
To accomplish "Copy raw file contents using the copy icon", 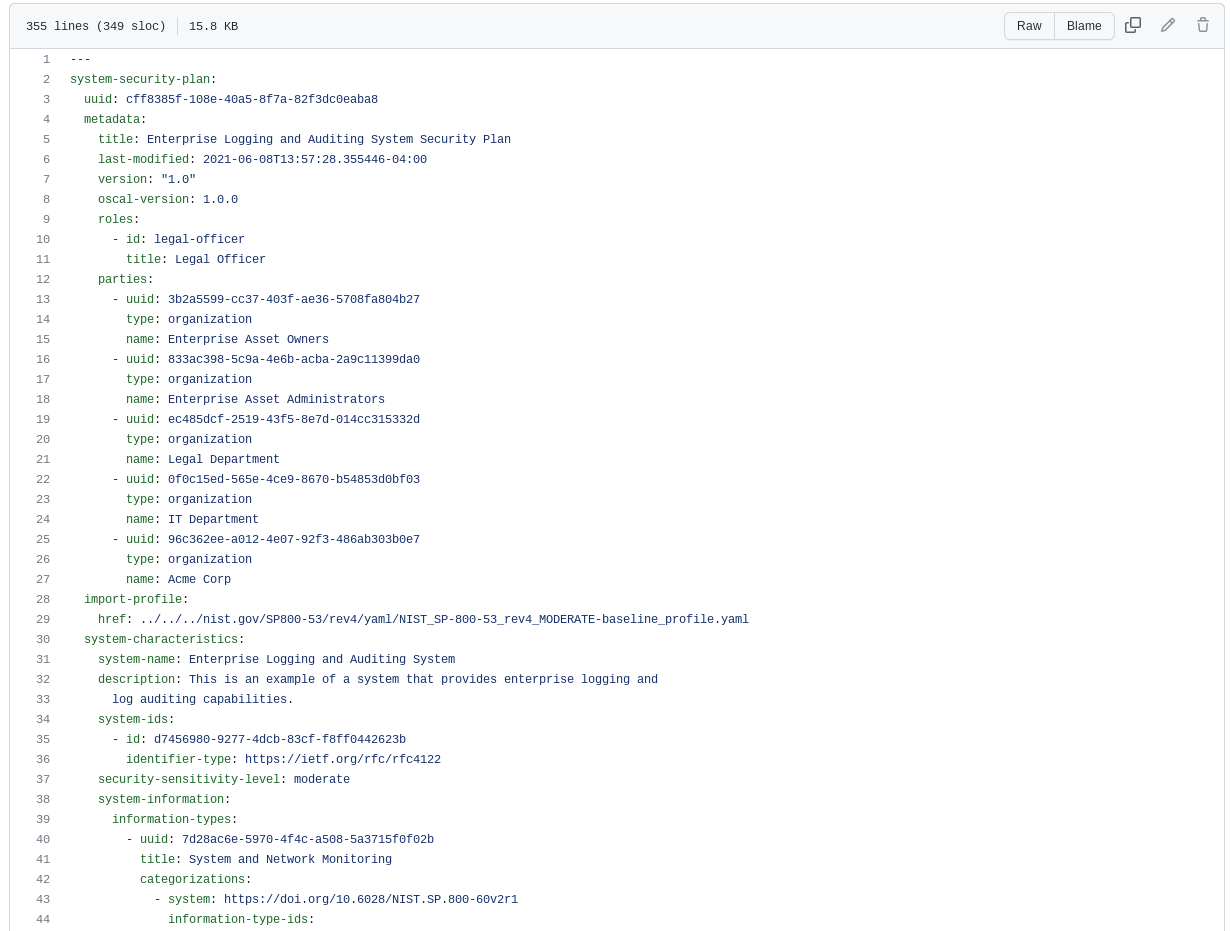I will [1133, 25].
